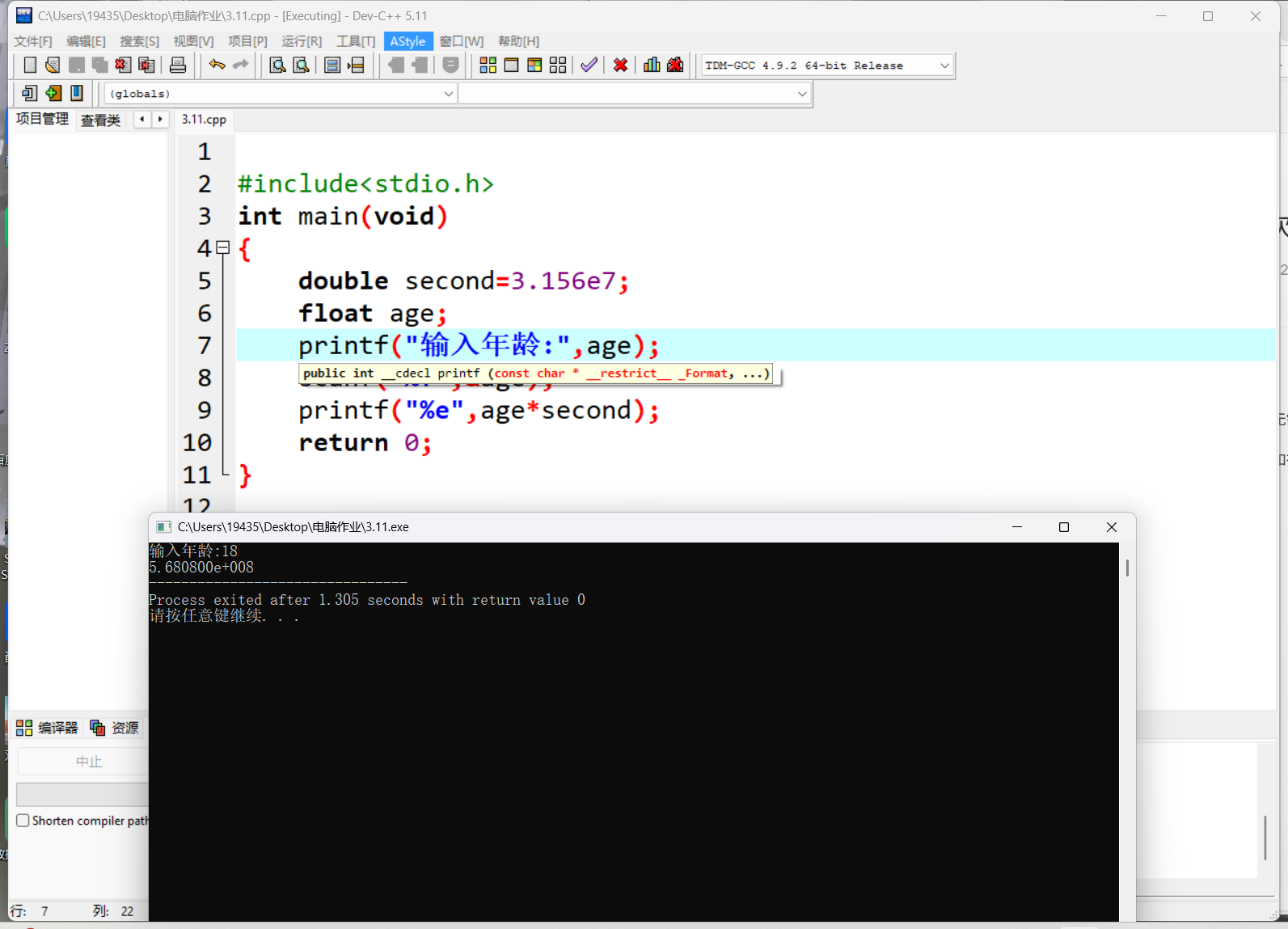Screen dimensions: 1288x929
Task: Open the 窗口[W] menu
Action: click(462, 41)
